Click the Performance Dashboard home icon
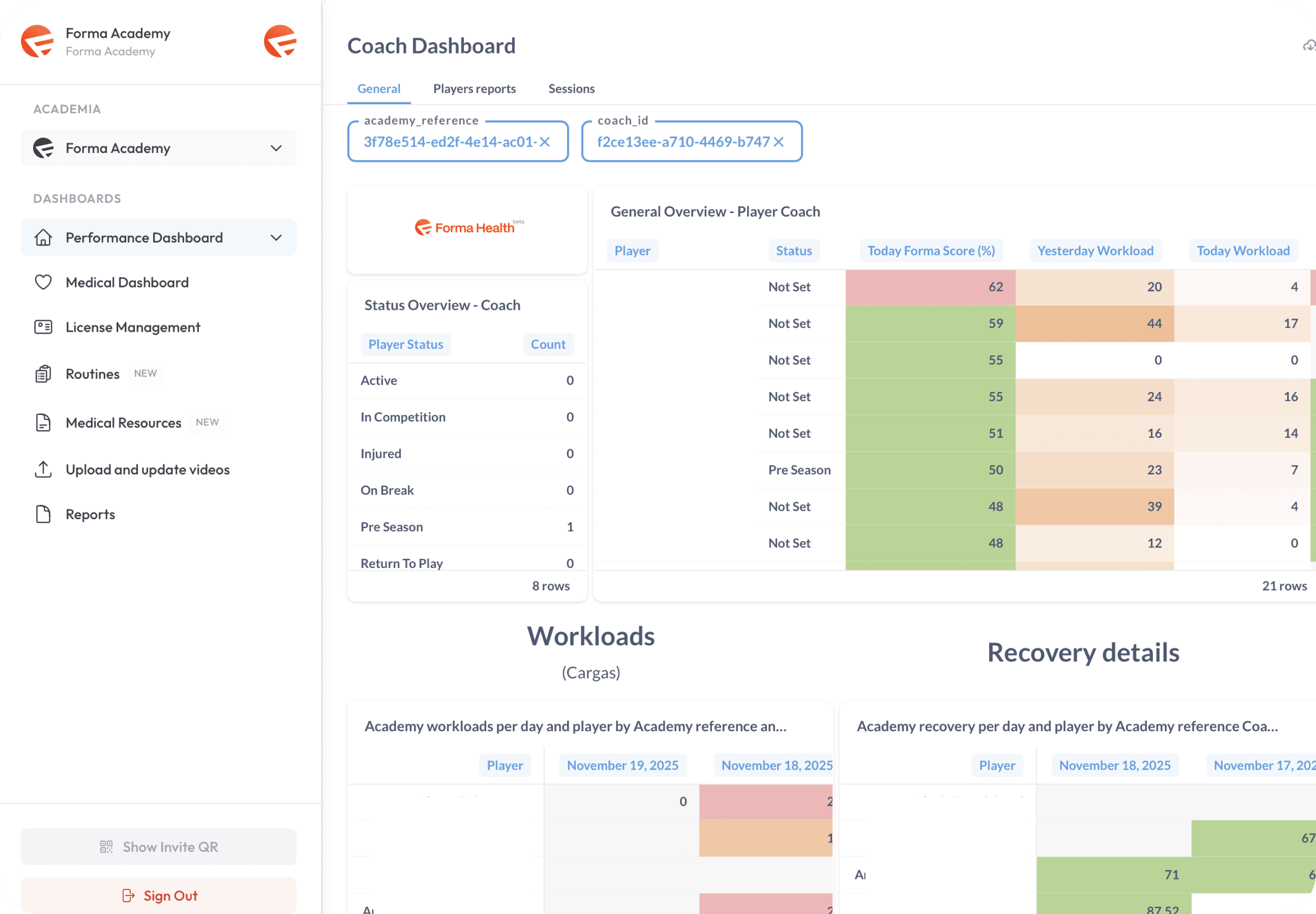This screenshot has width=1316, height=914. [x=43, y=238]
